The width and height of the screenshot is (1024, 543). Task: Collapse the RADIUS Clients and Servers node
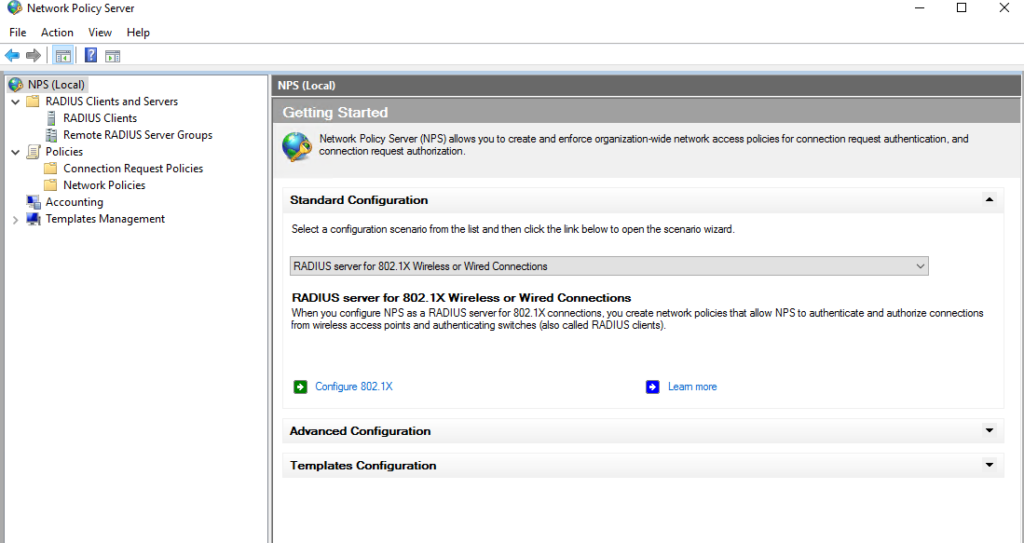(16, 102)
